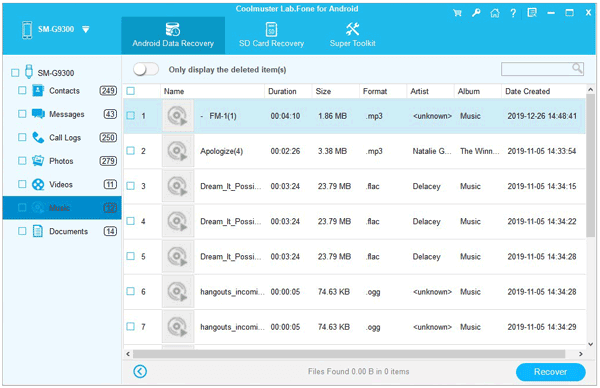Click Files Found status text
600x388 pixels.
pos(359,372)
